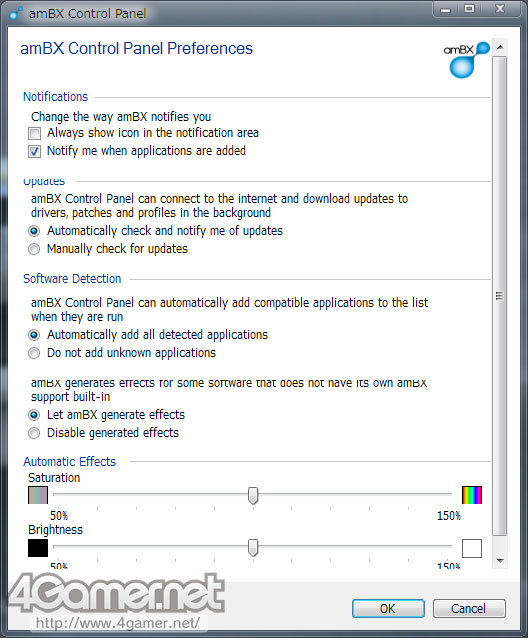Viewport: 528px width, 638px height.
Task: Select Manually check for updates
Action: [34, 249]
